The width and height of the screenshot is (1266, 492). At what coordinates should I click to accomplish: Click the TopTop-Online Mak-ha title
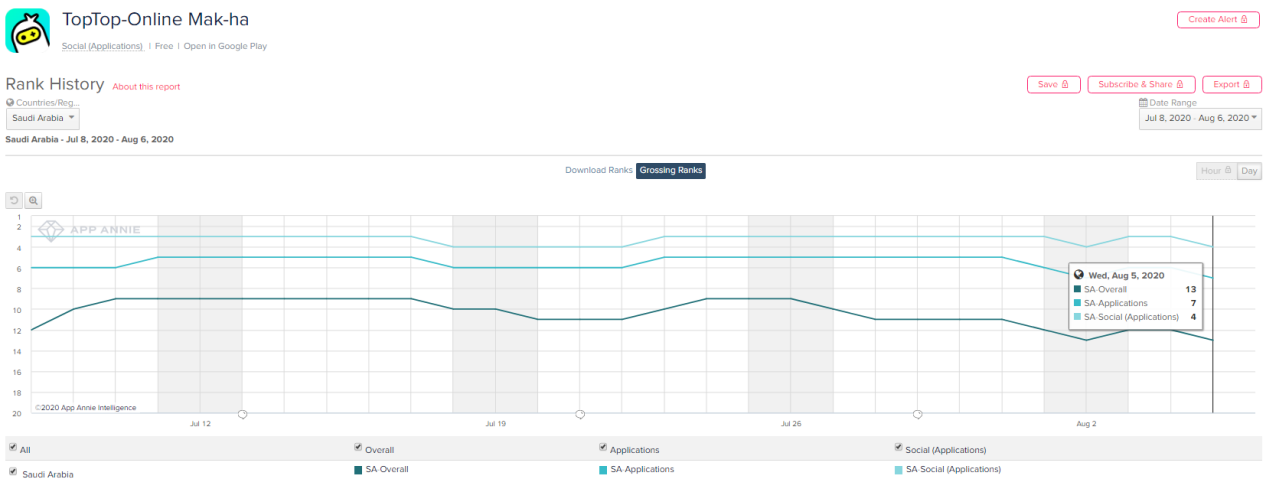click(155, 19)
